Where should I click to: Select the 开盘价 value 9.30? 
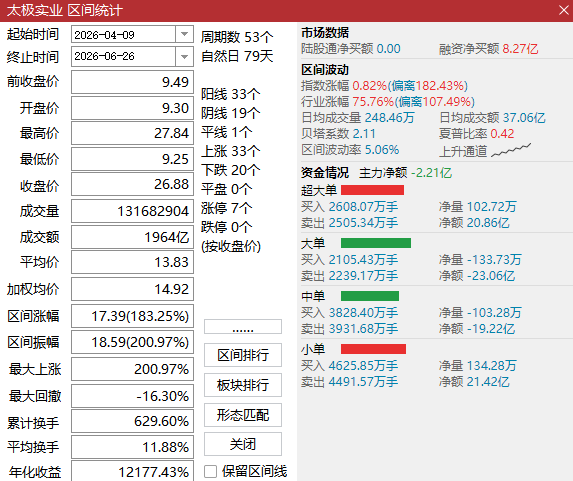tap(132, 108)
